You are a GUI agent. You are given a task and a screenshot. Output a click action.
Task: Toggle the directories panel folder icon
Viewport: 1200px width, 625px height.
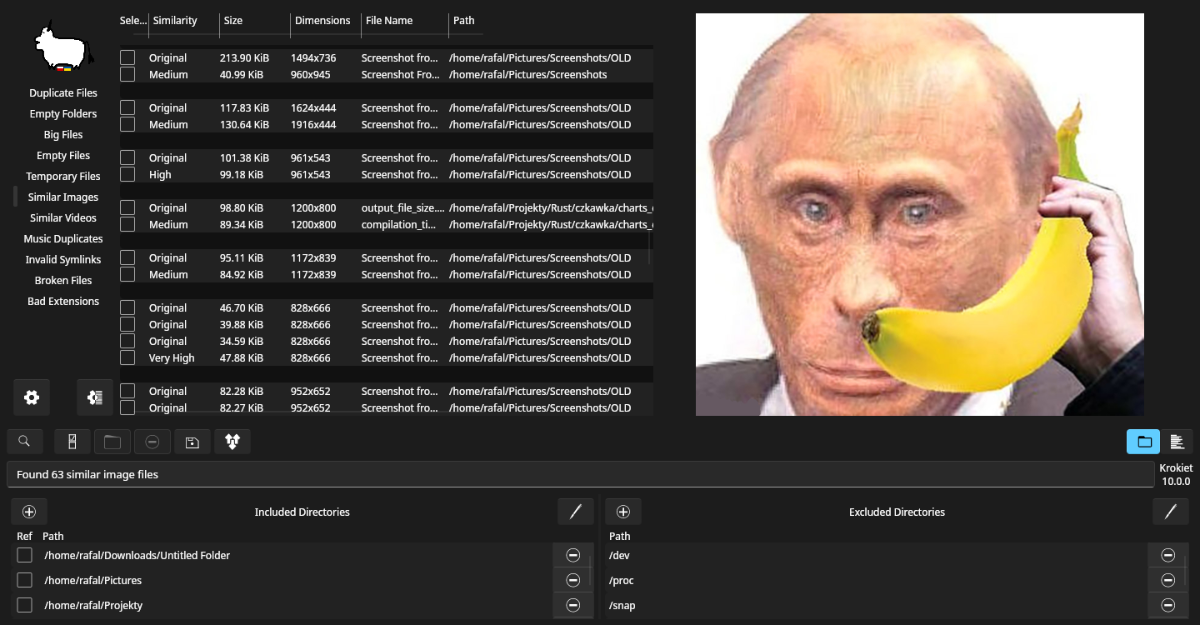1143,441
